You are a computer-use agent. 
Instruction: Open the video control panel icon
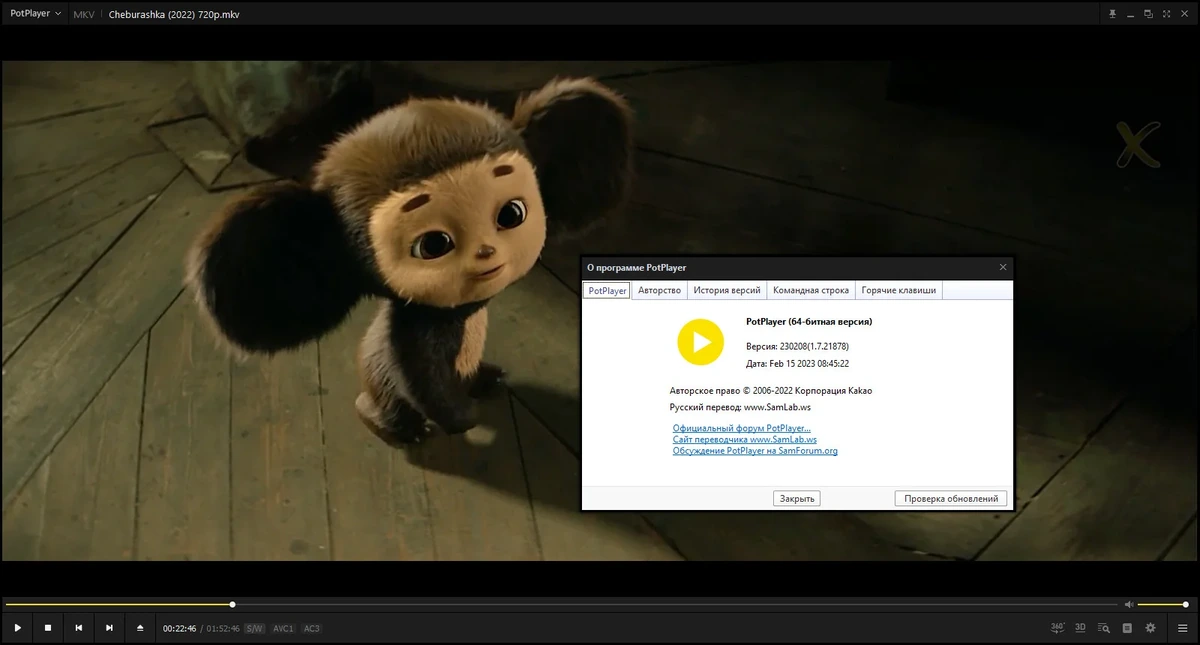[x=1127, y=628]
